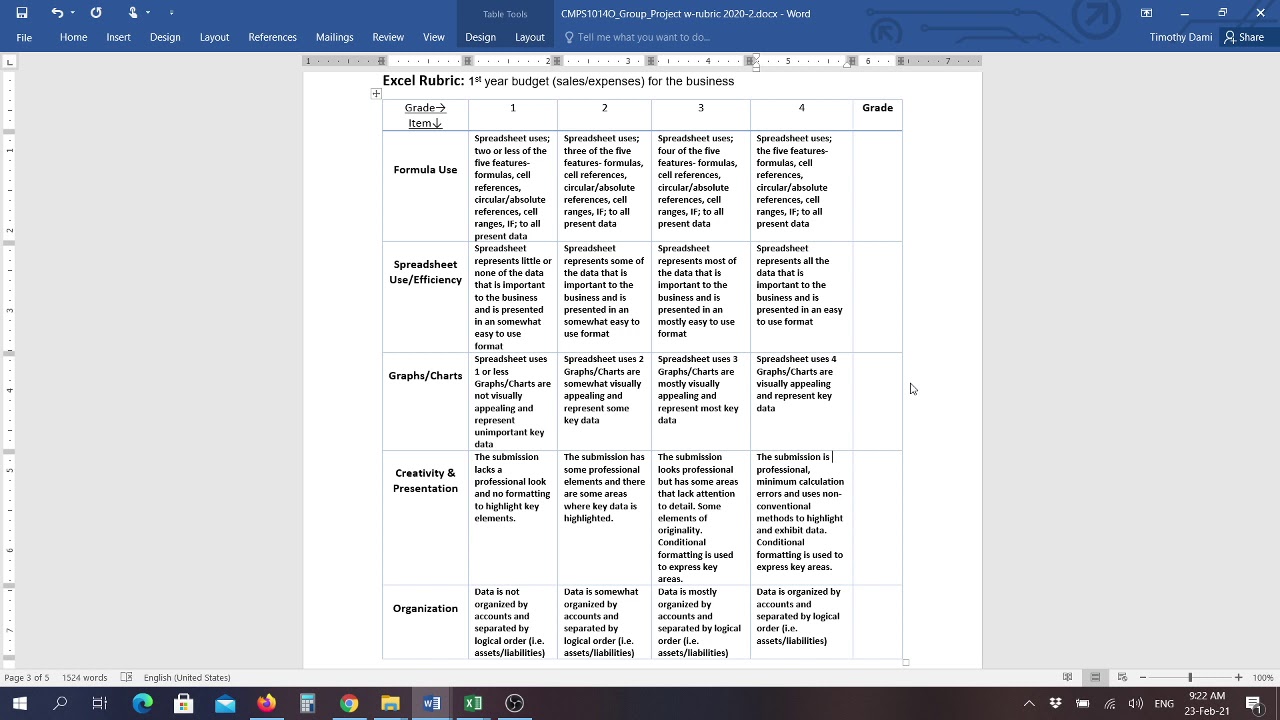
Task: Open the Windows Start menu
Action: (x=19, y=703)
